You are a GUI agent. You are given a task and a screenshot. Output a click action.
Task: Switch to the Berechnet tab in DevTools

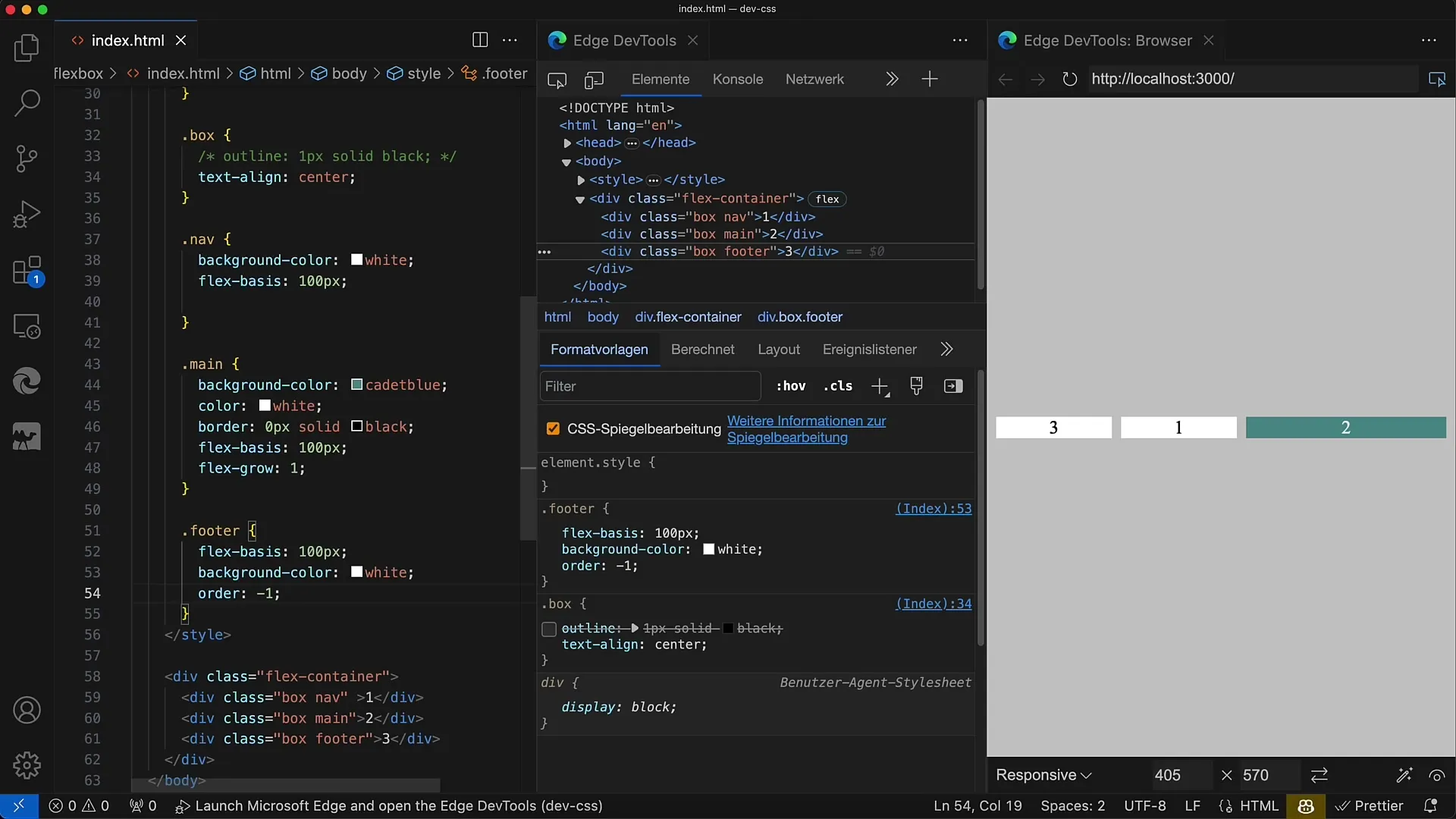tap(702, 349)
